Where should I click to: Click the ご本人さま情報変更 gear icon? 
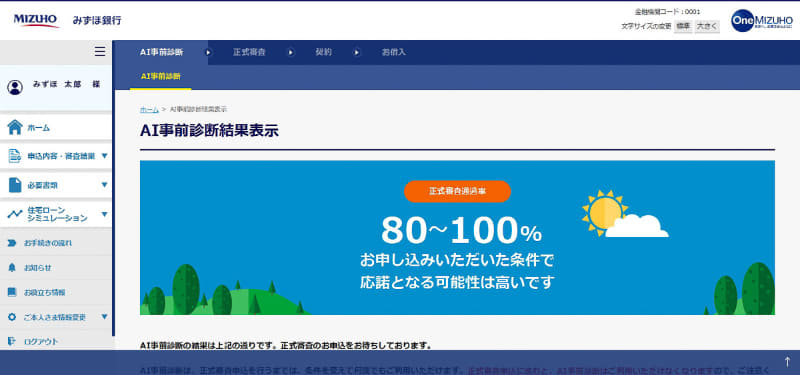click(12, 317)
